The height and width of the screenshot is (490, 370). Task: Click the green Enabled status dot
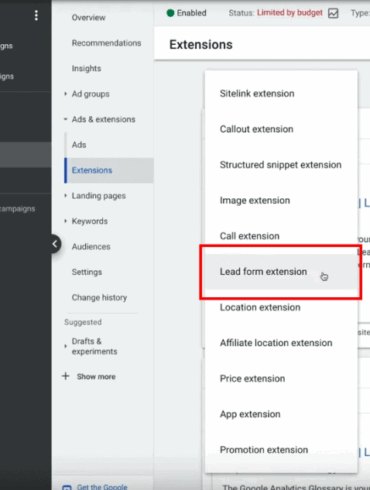pyautogui.click(x=170, y=13)
